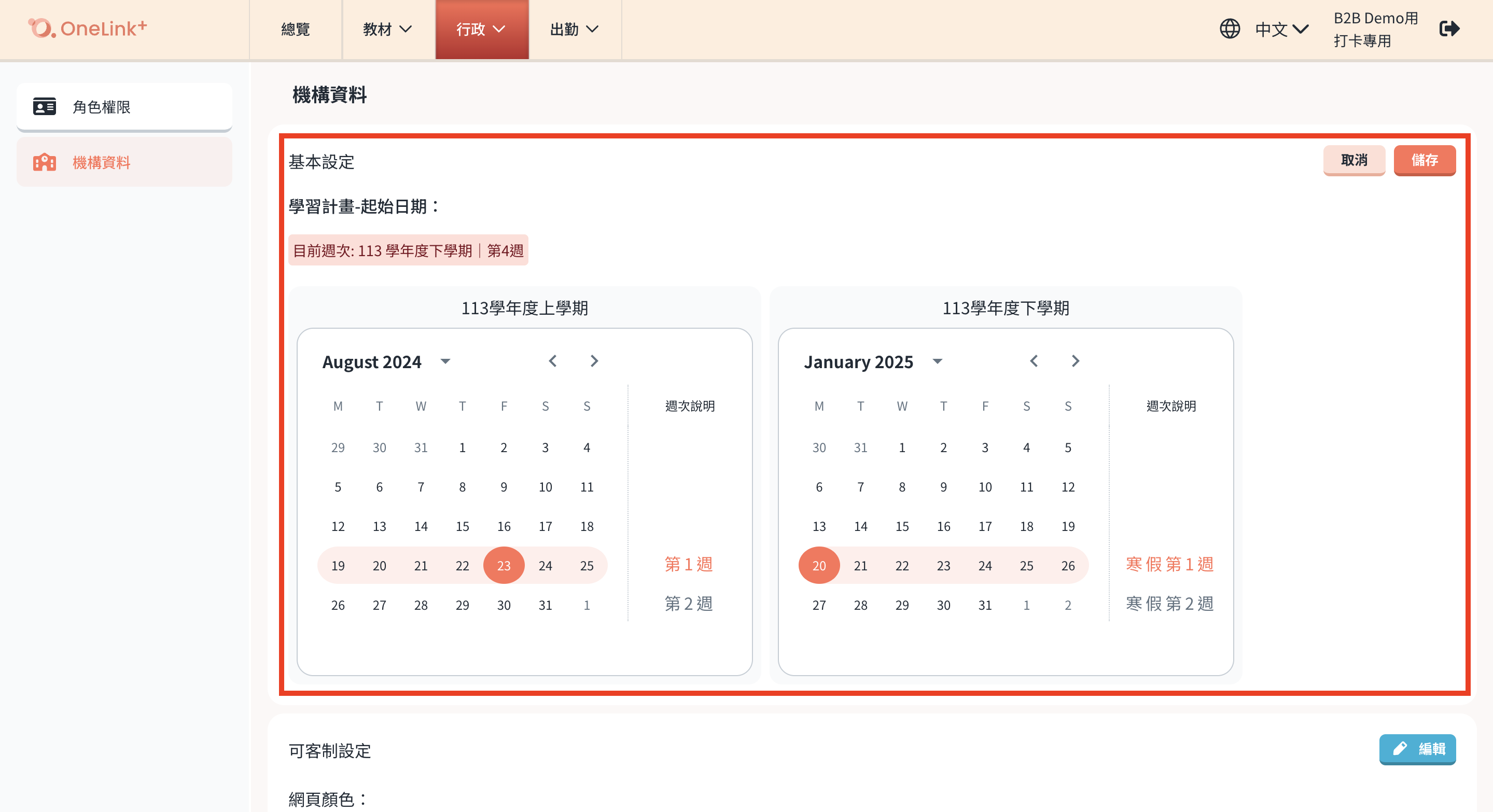
Task: Click the globe language icon
Action: pos(1229,29)
